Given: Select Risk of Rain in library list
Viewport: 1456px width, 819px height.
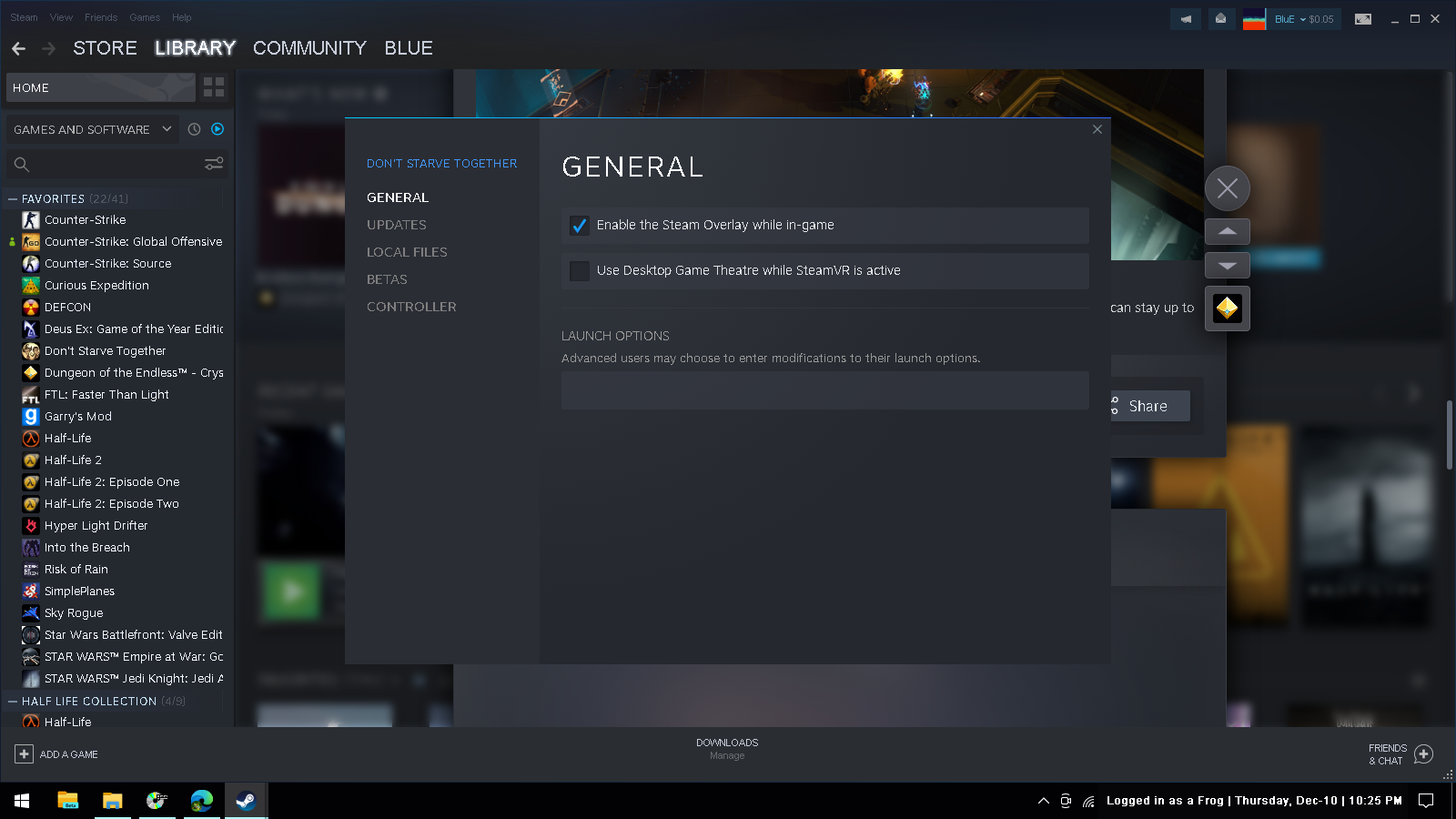Looking at the screenshot, I should [76, 570].
